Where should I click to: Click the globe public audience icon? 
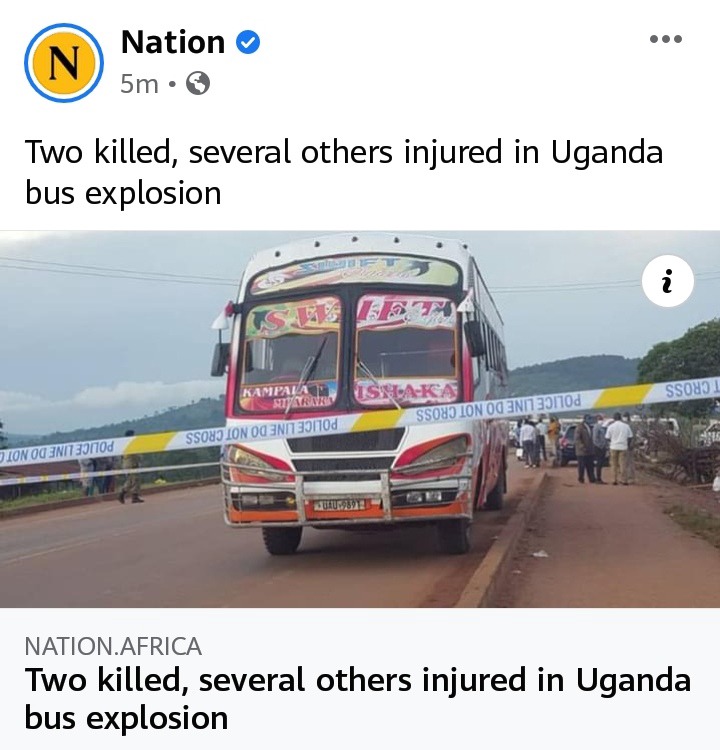[x=198, y=83]
